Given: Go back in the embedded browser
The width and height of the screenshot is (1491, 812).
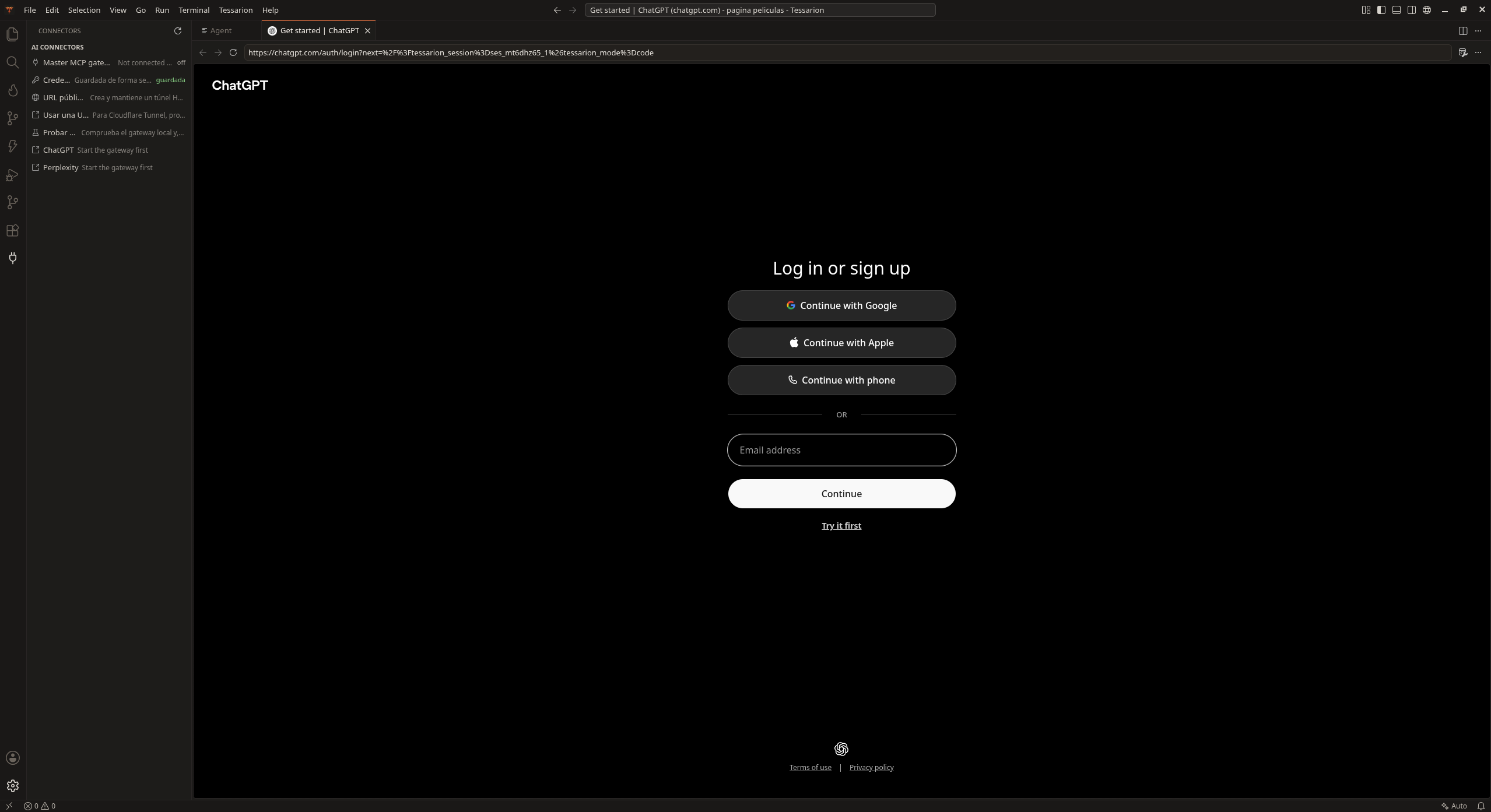Looking at the screenshot, I should coord(203,52).
